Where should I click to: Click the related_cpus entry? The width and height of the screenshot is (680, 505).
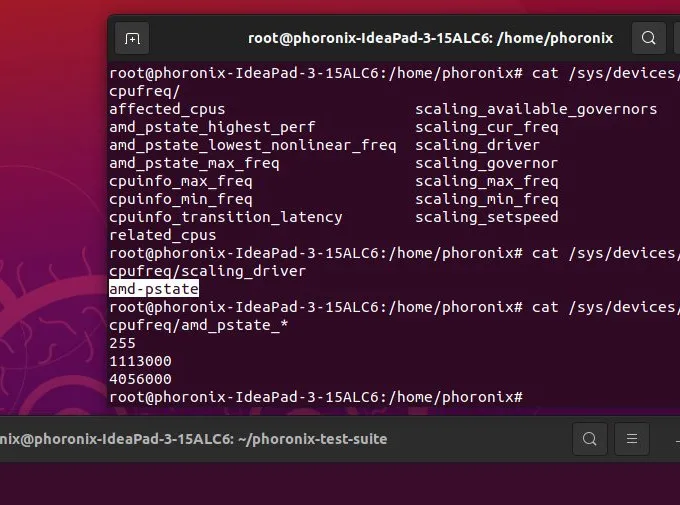163,236
